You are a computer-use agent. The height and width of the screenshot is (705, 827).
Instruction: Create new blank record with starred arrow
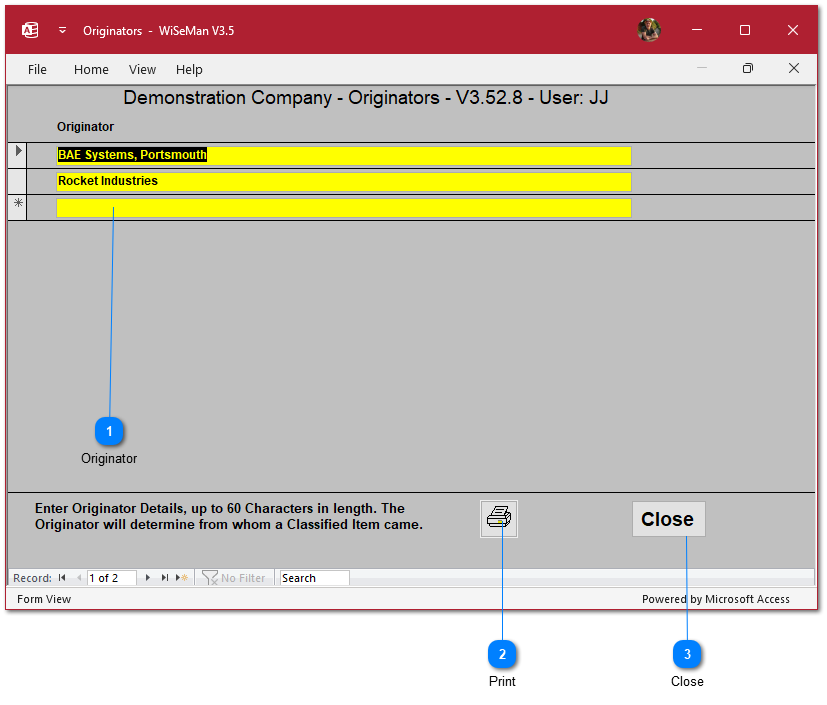(182, 578)
